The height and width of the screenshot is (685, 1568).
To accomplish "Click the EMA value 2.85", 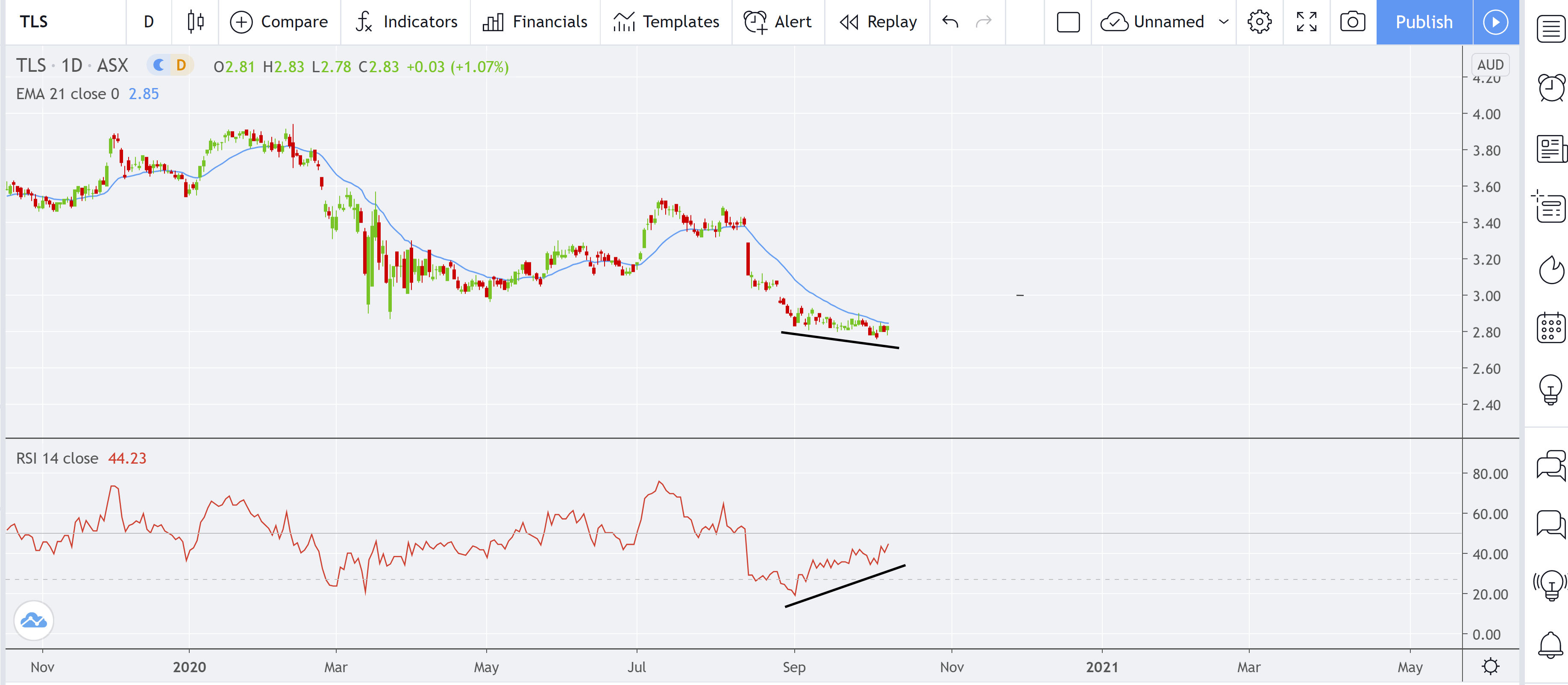I will (144, 94).
